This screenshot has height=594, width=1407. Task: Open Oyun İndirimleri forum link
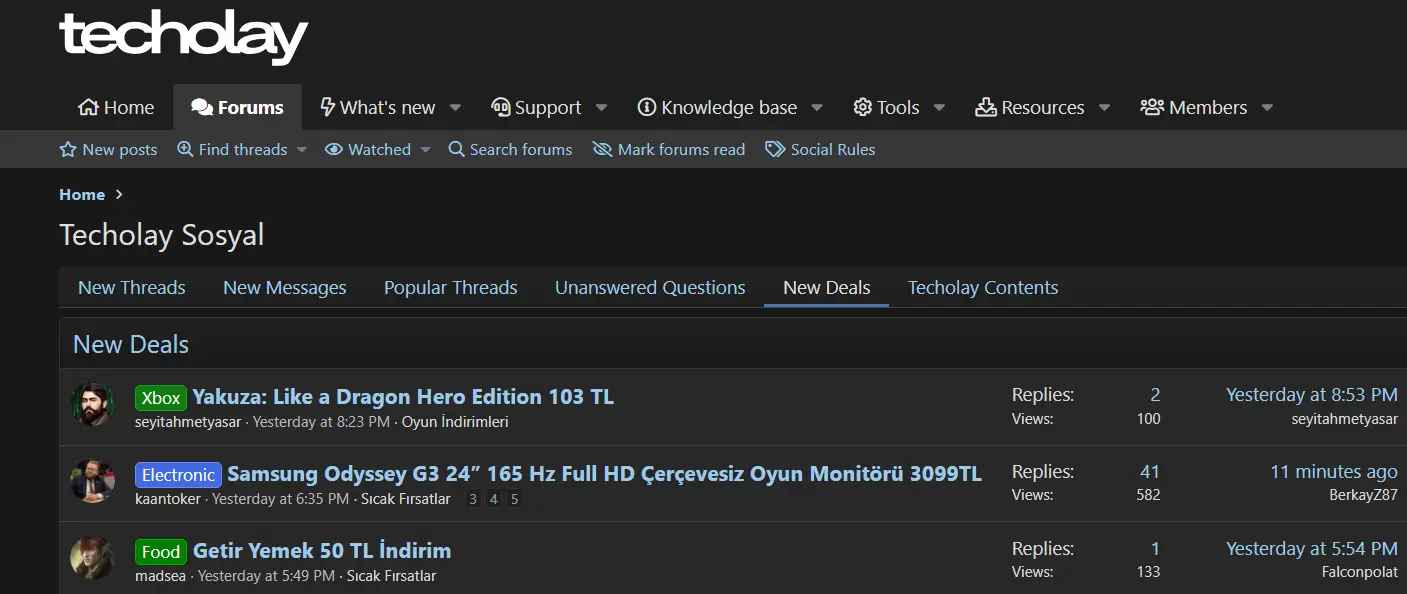point(455,422)
